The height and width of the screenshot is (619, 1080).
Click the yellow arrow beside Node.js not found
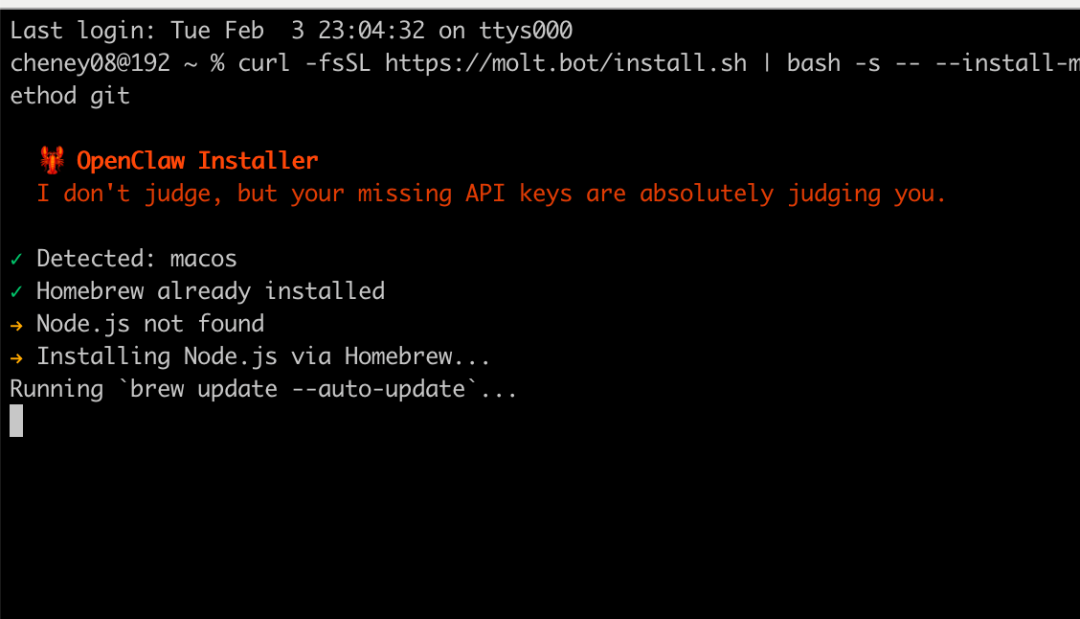coord(17,325)
